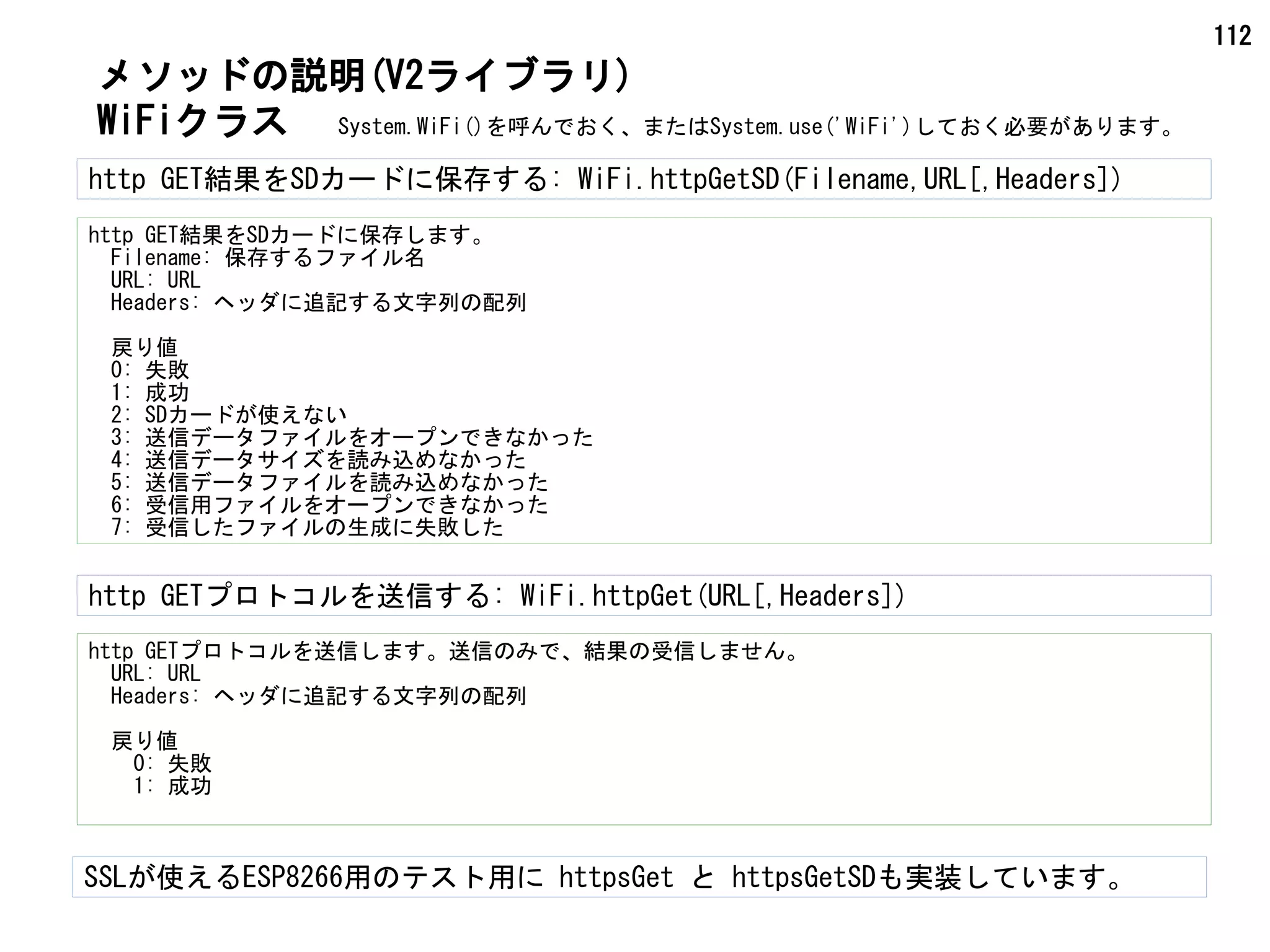
Task: Click the page number 112
Action: click(x=1232, y=36)
